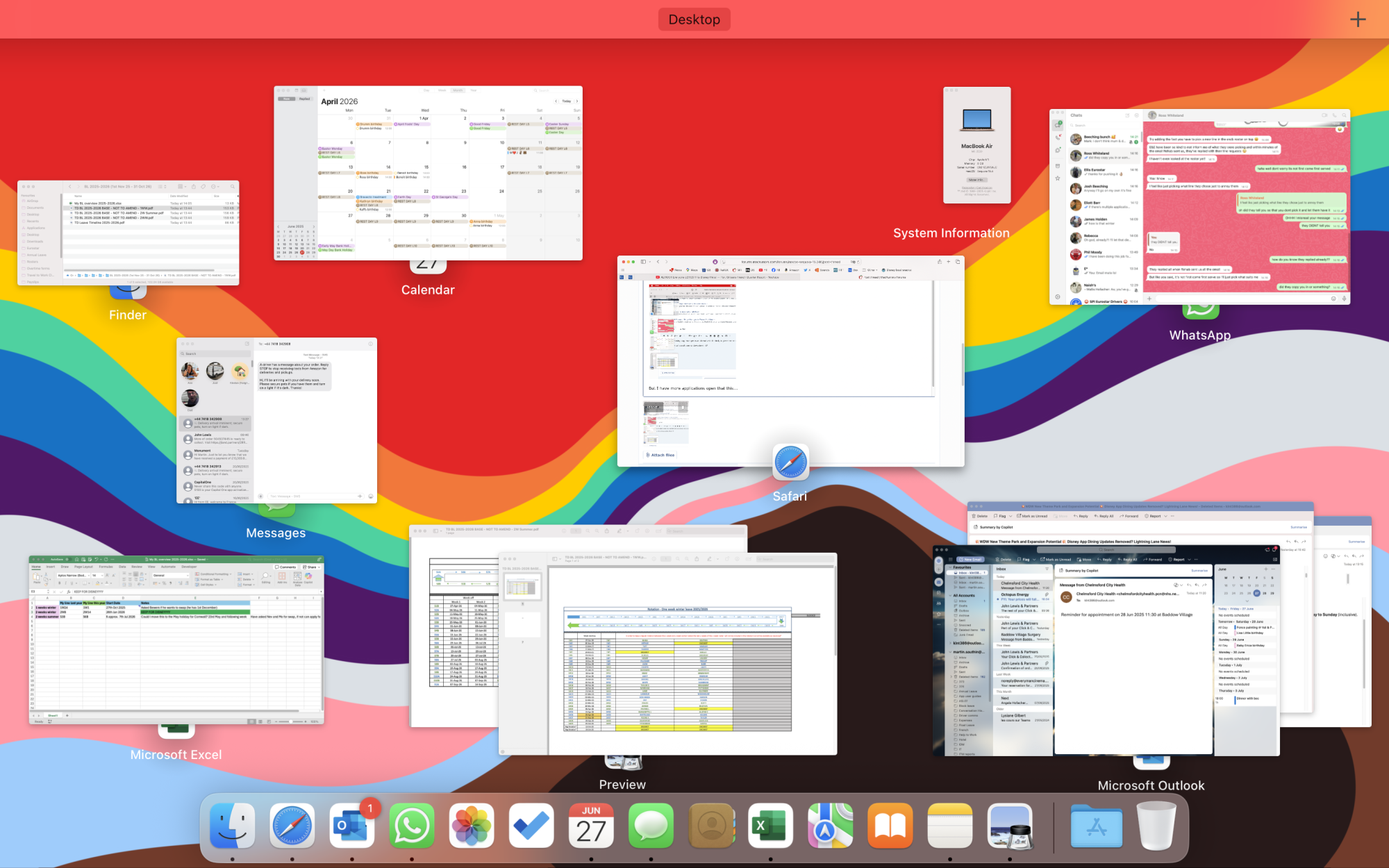Select the Excel spreadsheet window

click(176, 640)
